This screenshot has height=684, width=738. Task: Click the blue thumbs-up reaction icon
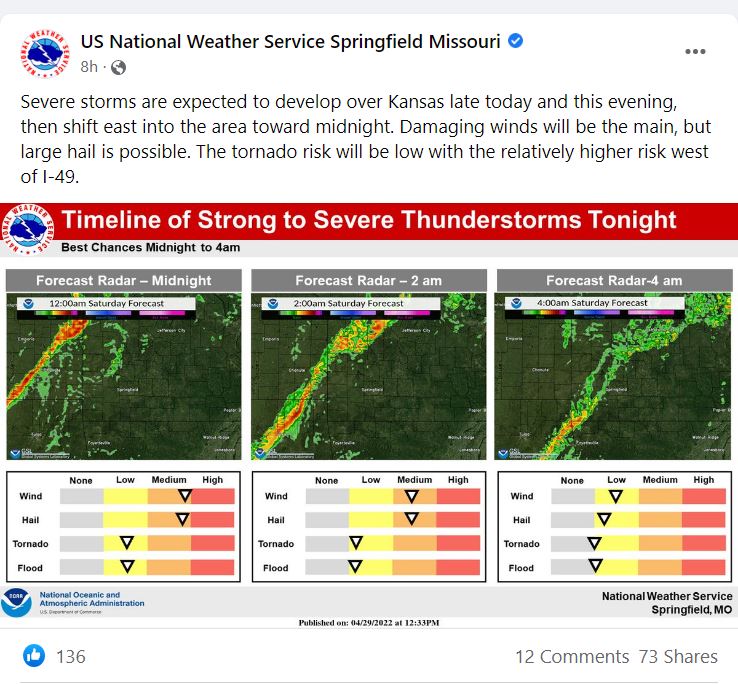coord(34,655)
